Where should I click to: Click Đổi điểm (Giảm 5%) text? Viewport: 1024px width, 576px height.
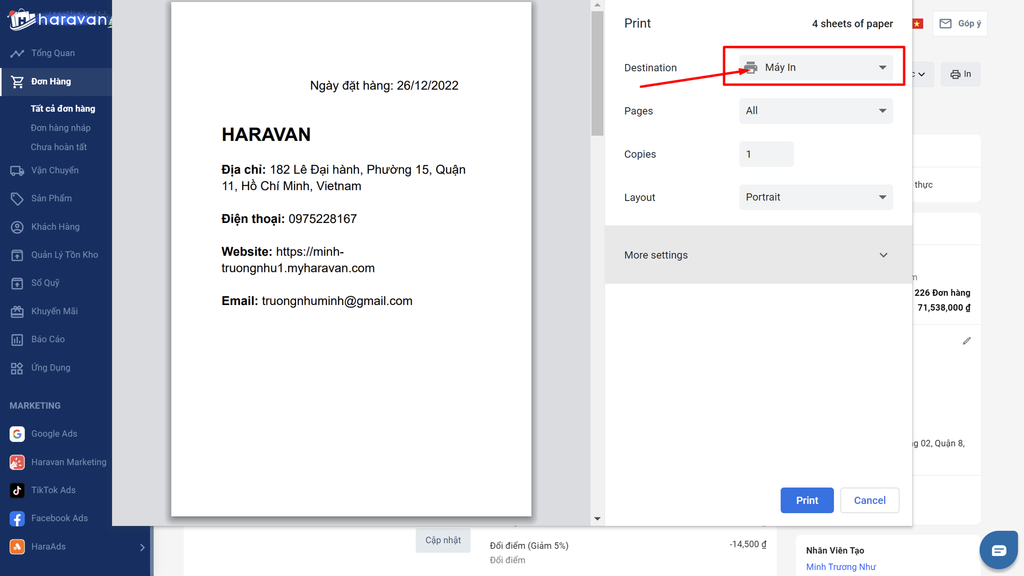pos(529,545)
